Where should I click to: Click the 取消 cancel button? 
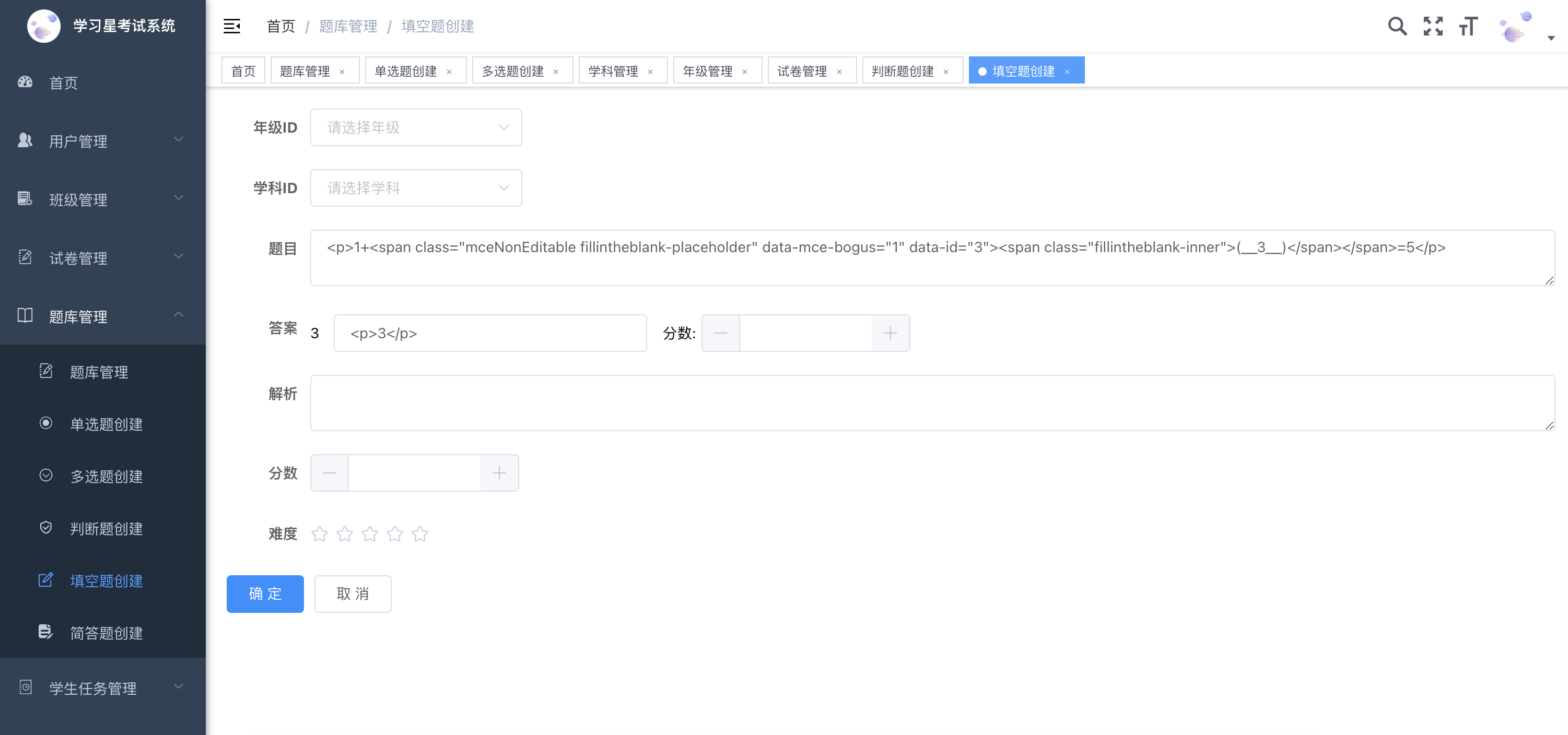(353, 594)
